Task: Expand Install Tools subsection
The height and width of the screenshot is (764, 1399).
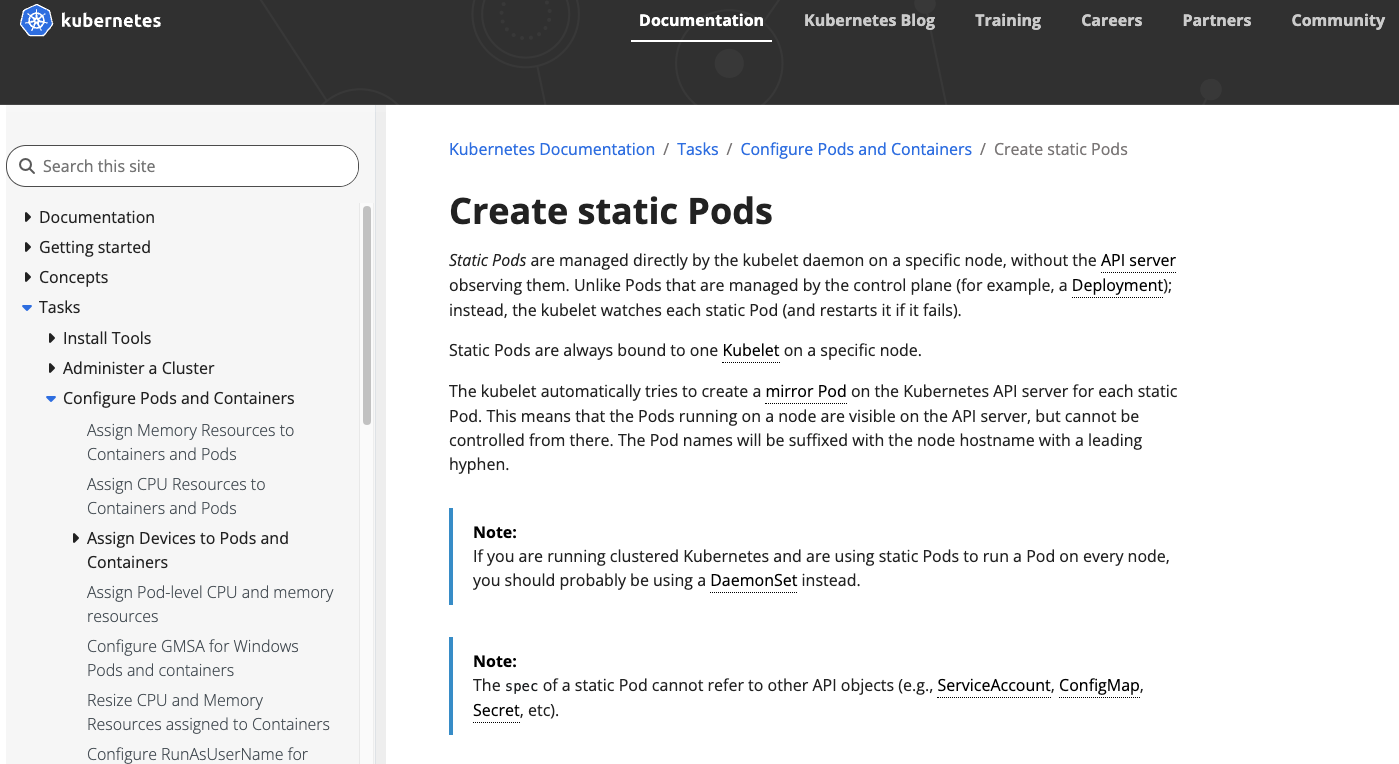Action: (x=52, y=338)
